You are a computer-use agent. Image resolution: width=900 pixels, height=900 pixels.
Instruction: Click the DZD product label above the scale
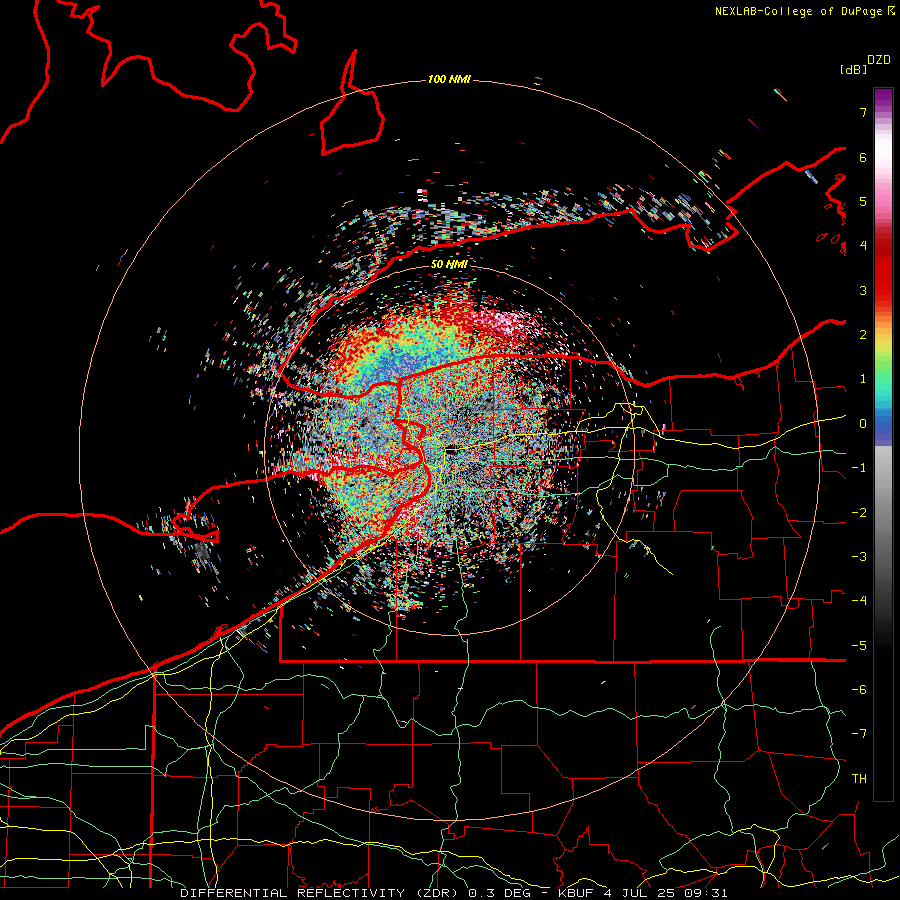click(879, 60)
